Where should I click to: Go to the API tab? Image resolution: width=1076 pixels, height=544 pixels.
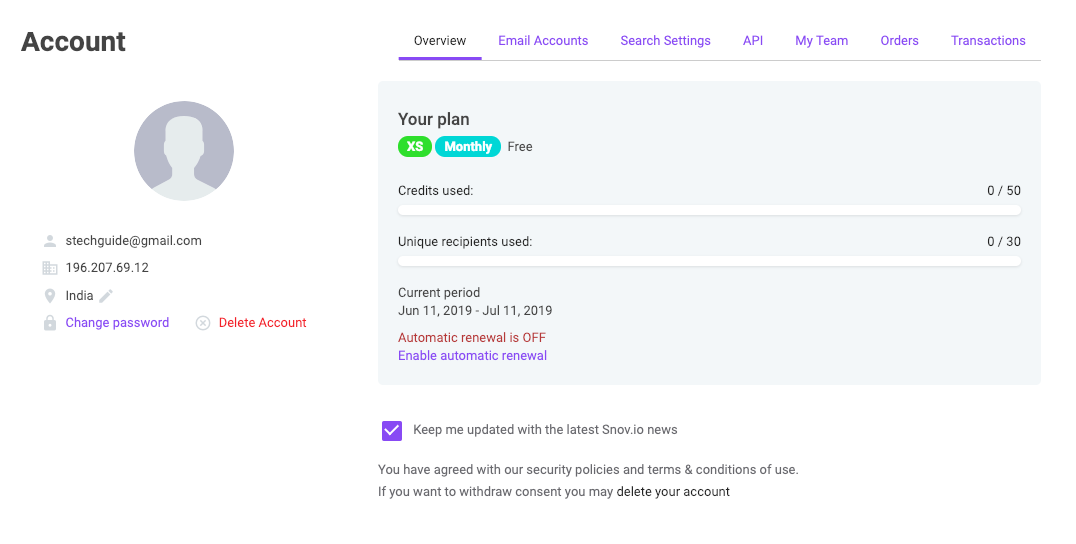pos(753,41)
